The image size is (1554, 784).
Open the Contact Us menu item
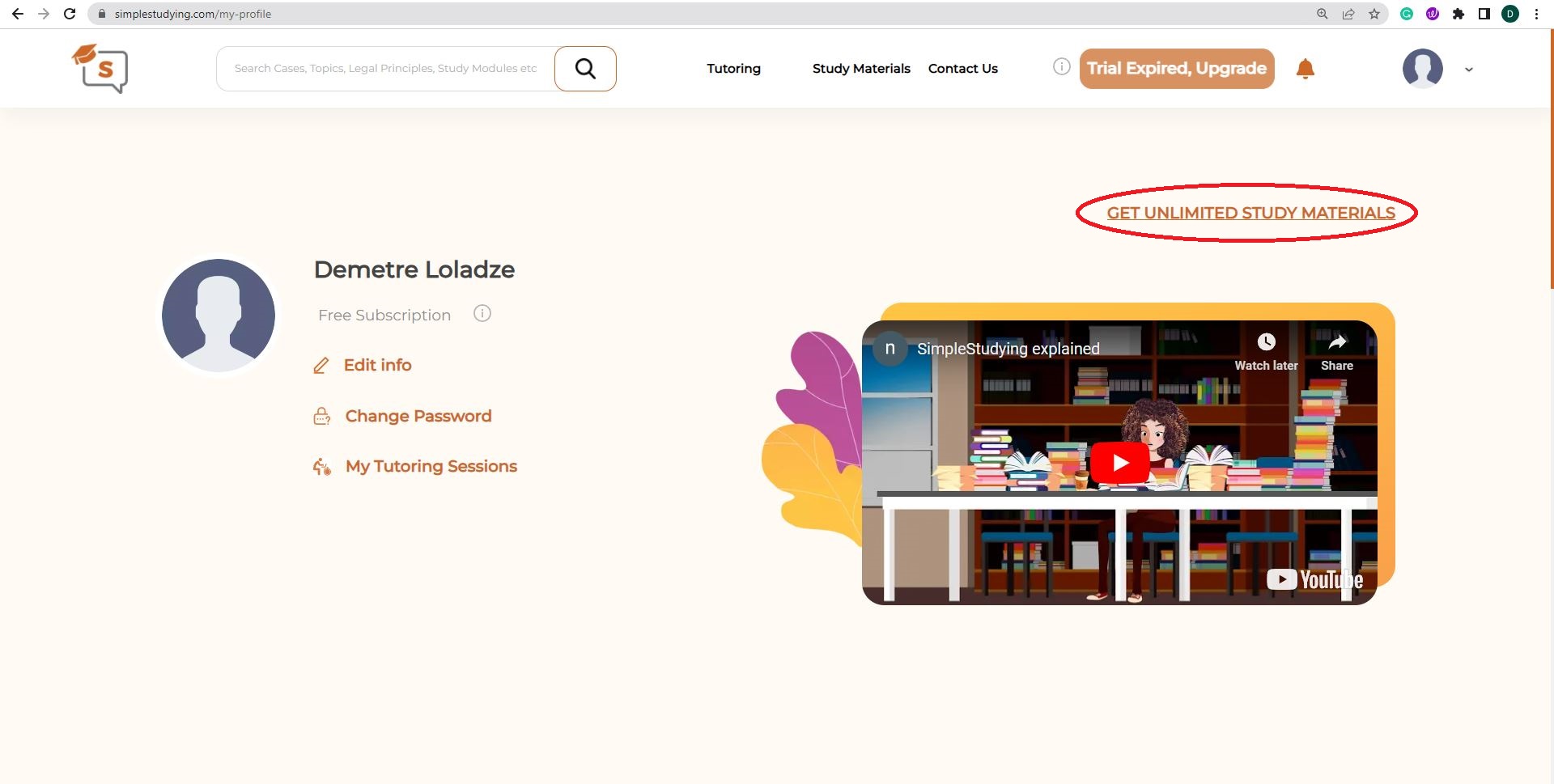point(963,69)
